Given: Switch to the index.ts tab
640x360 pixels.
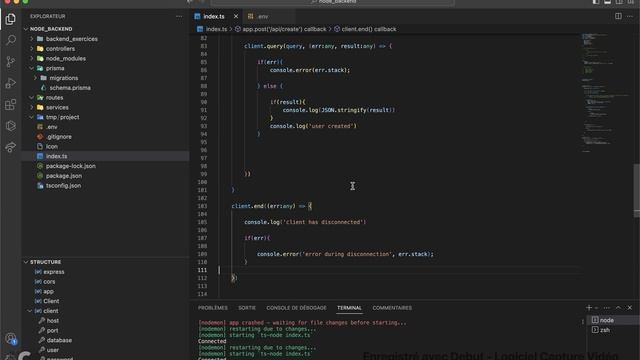Looking at the screenshot, I should pos(213,16).
